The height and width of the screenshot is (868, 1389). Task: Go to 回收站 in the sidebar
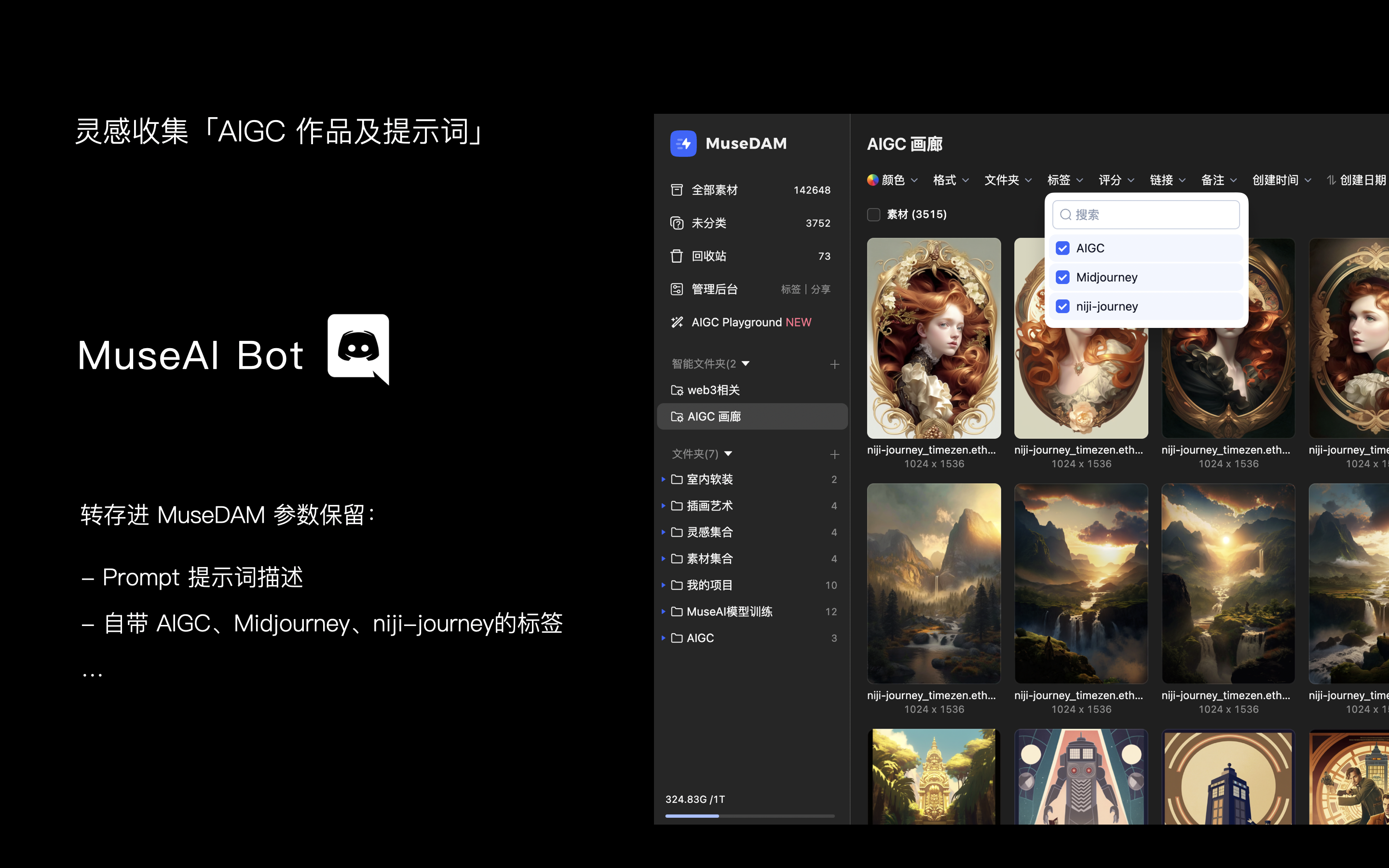point(751,256)
